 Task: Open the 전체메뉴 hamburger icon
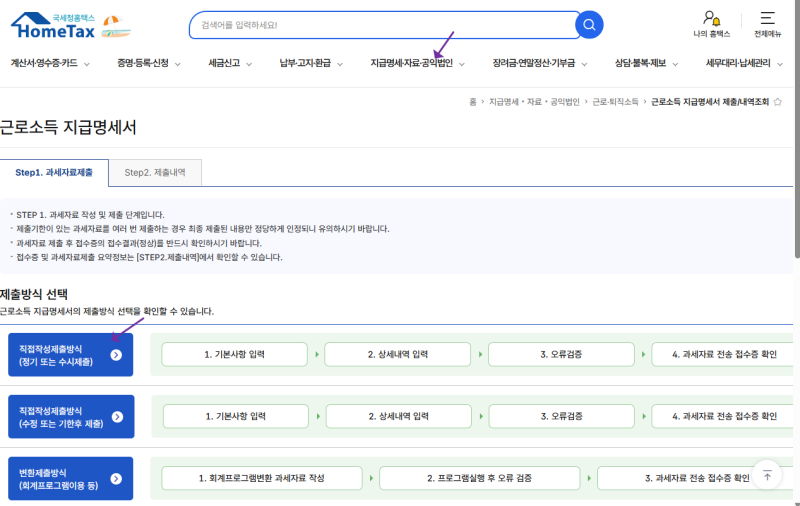(x=767, y=18)
